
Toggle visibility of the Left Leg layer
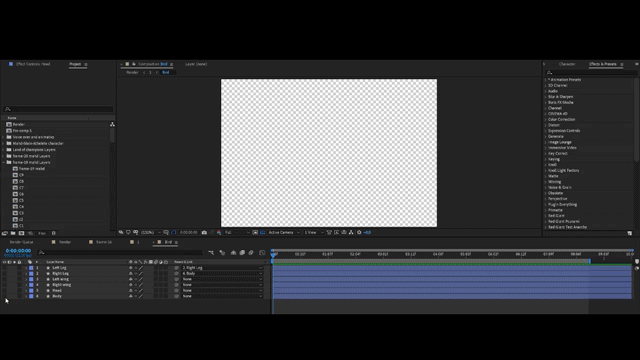4,268
